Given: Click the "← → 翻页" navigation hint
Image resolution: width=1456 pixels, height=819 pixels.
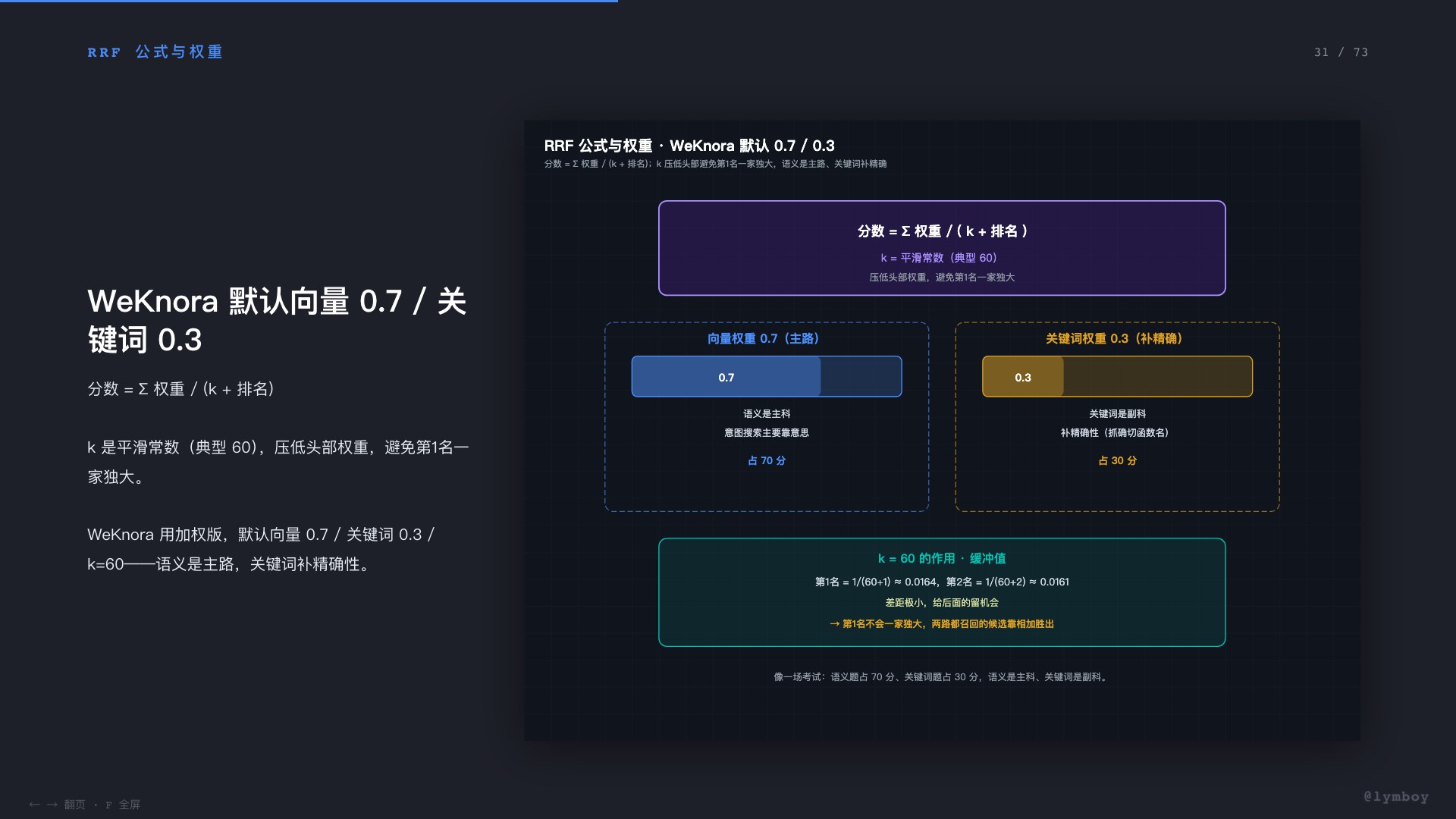Looking at the screenshot, I should [57, 805].
